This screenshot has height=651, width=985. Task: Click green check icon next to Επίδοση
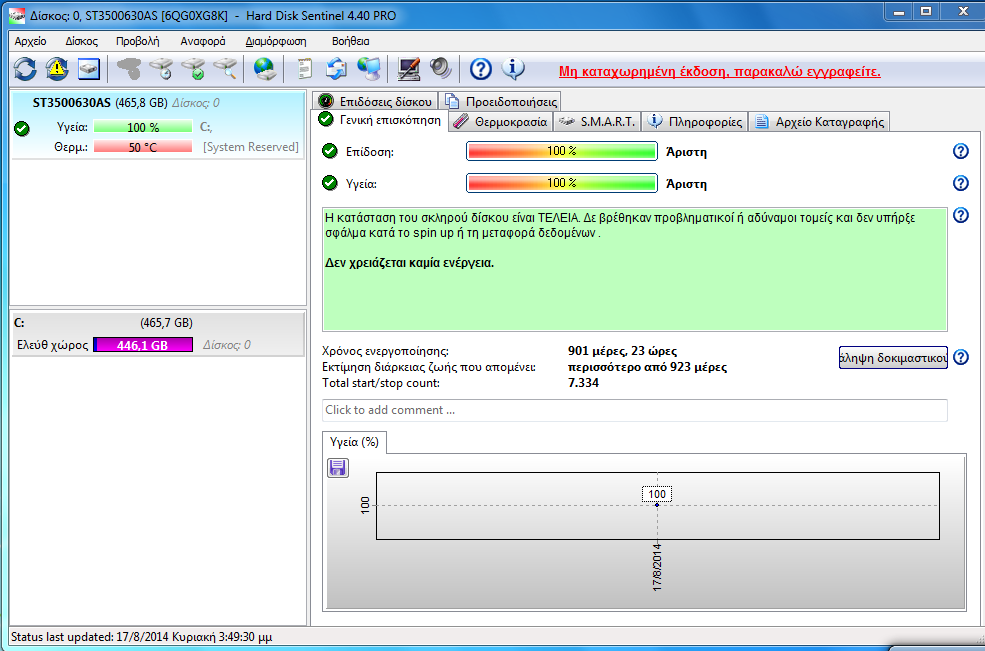(x=330, y=151)
